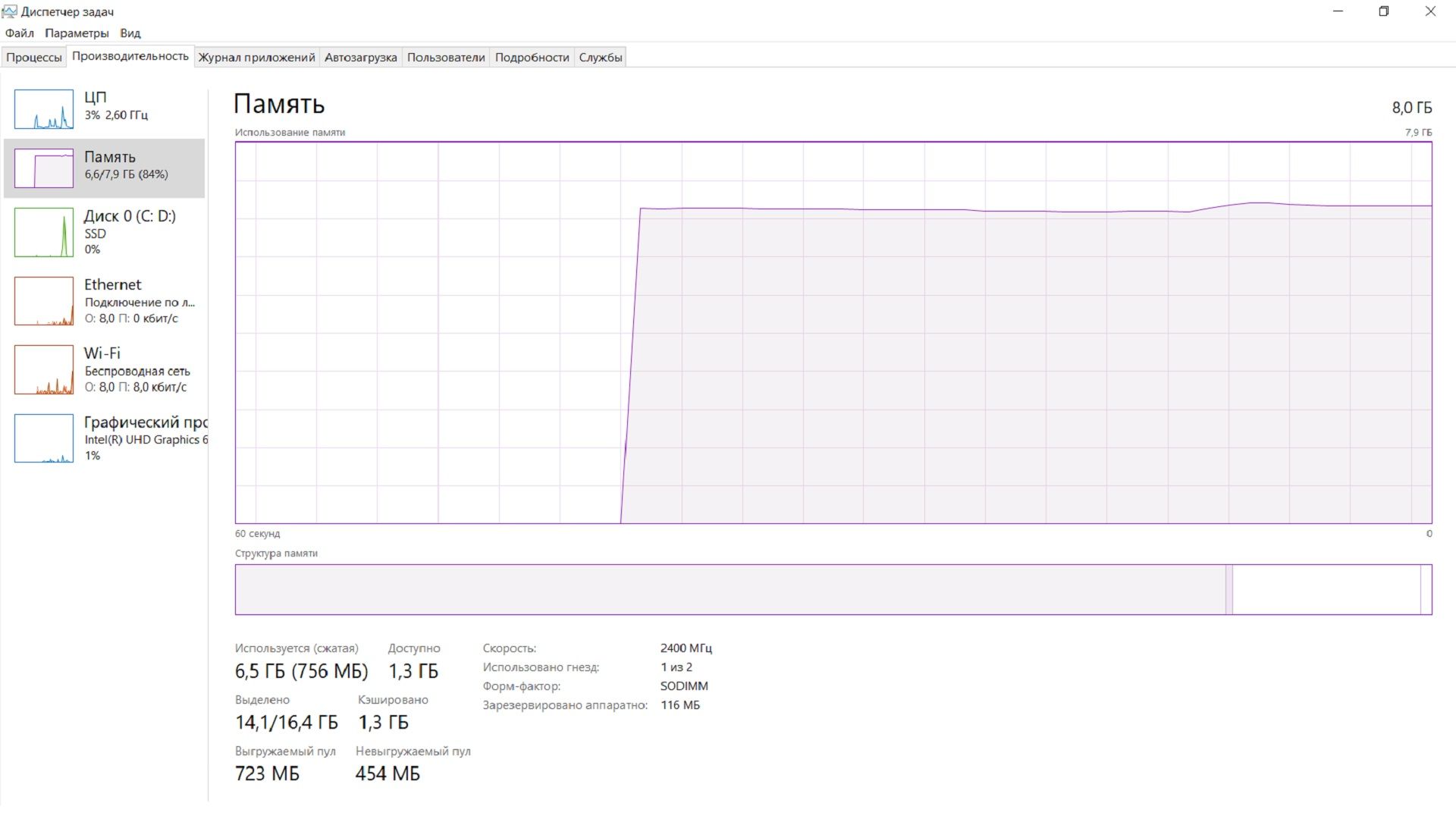Click the memory usage graph area
The image size is (1456, 819).
pos(833,332)
